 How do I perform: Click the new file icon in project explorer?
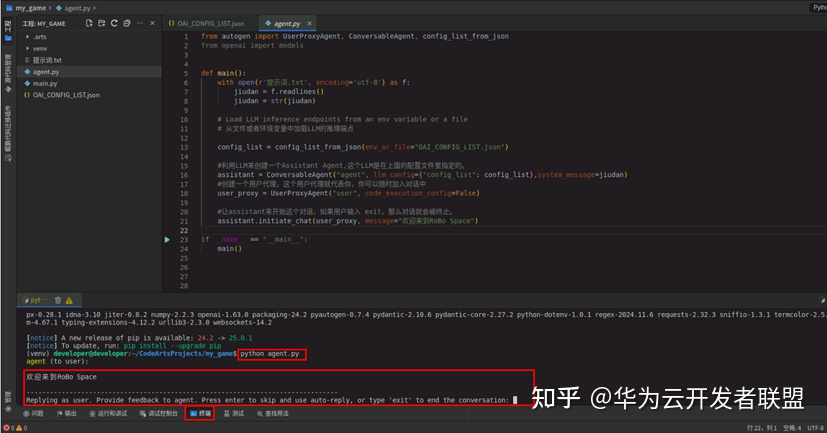click(x=89, y=23)
